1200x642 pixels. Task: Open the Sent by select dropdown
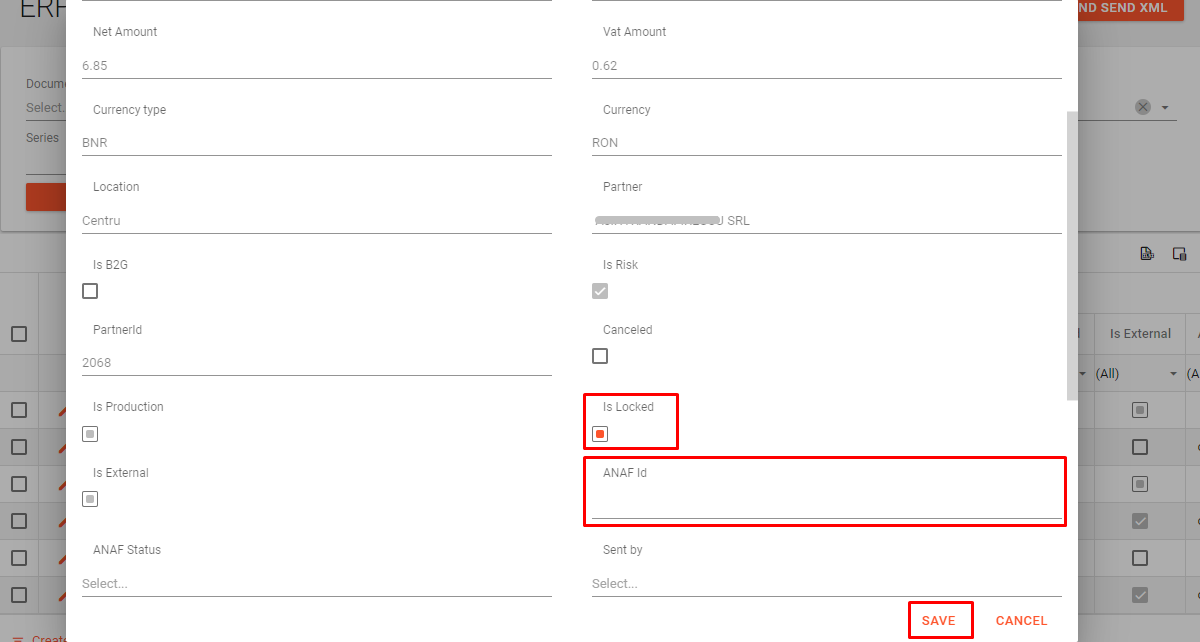click(827, 583)
